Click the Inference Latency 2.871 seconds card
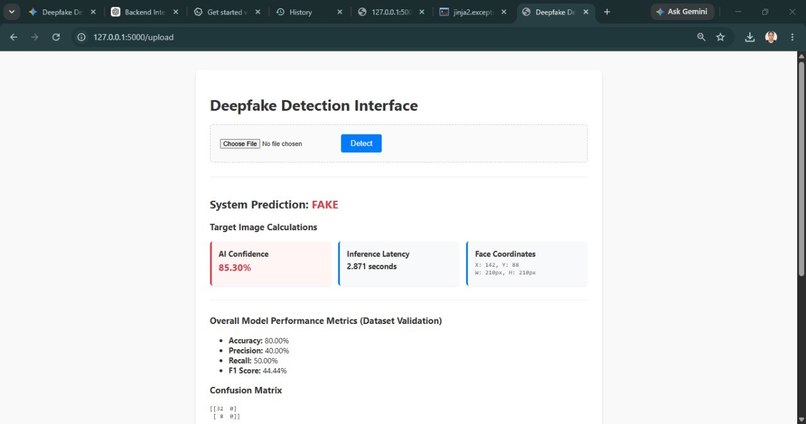Viewport: 806px width, 424px height. (399, 264)
